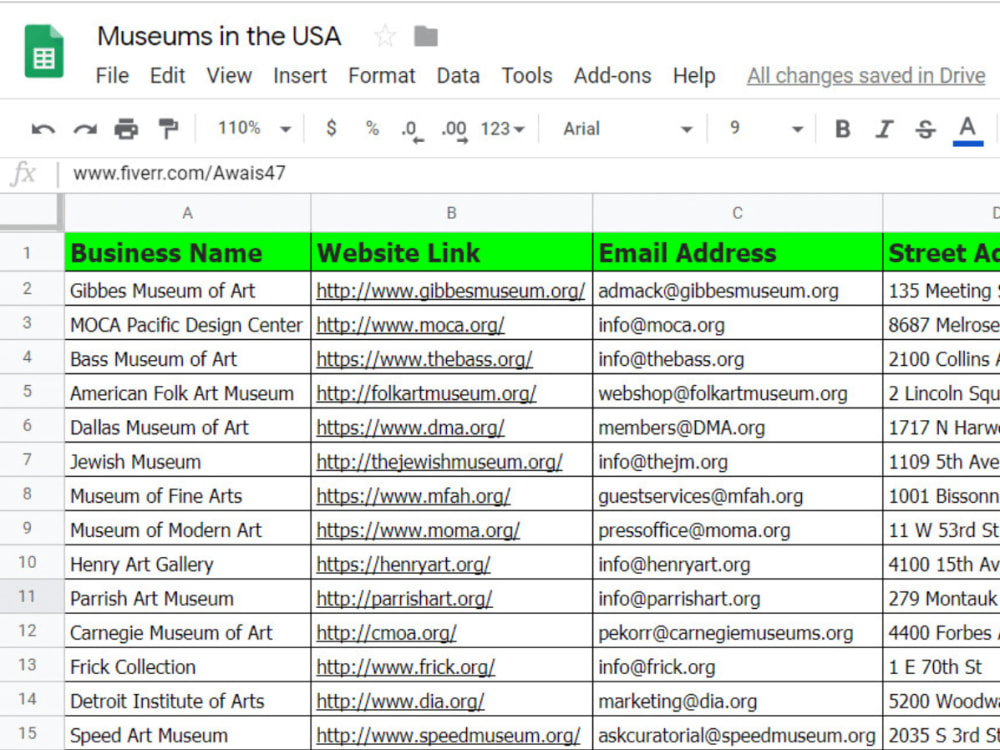The image size is (1000, 750).
Task: Select the Business Name header cell
Action: [188, 253]
